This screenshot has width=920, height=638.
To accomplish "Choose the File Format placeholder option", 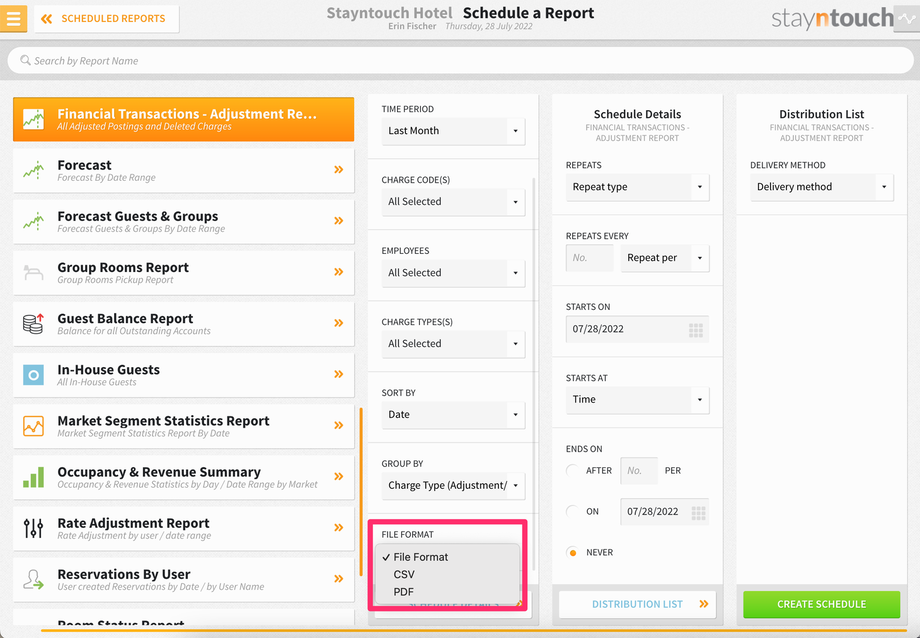I will pyautogui.click(x=447, y=557).
